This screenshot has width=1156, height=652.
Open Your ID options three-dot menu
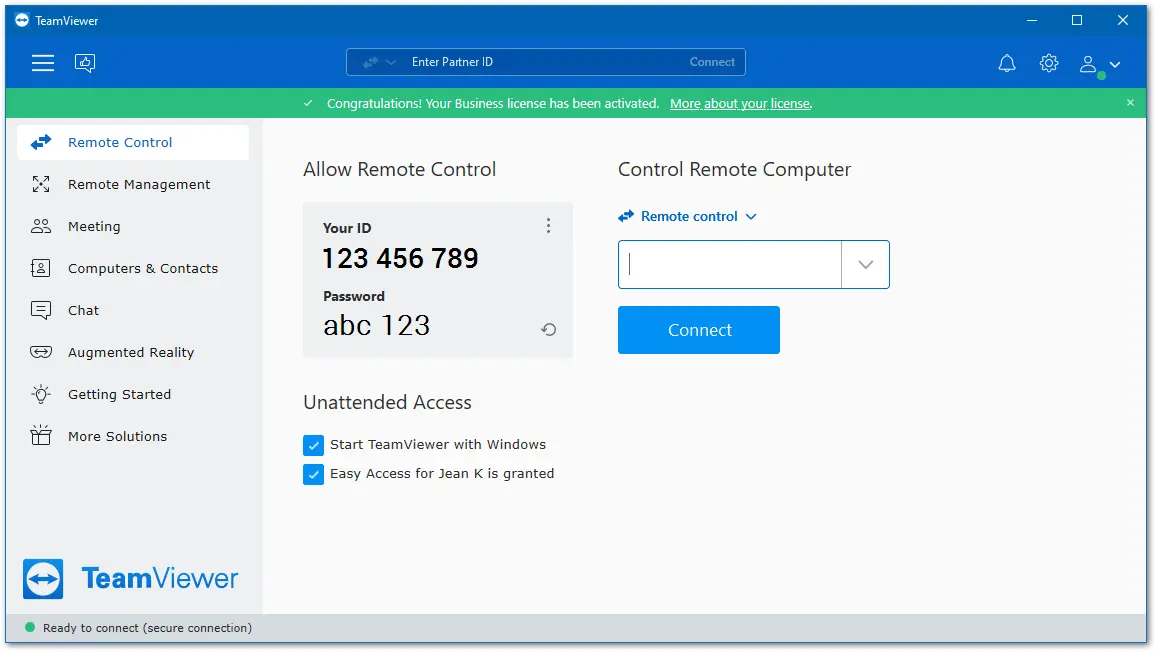tap(548, 226)
